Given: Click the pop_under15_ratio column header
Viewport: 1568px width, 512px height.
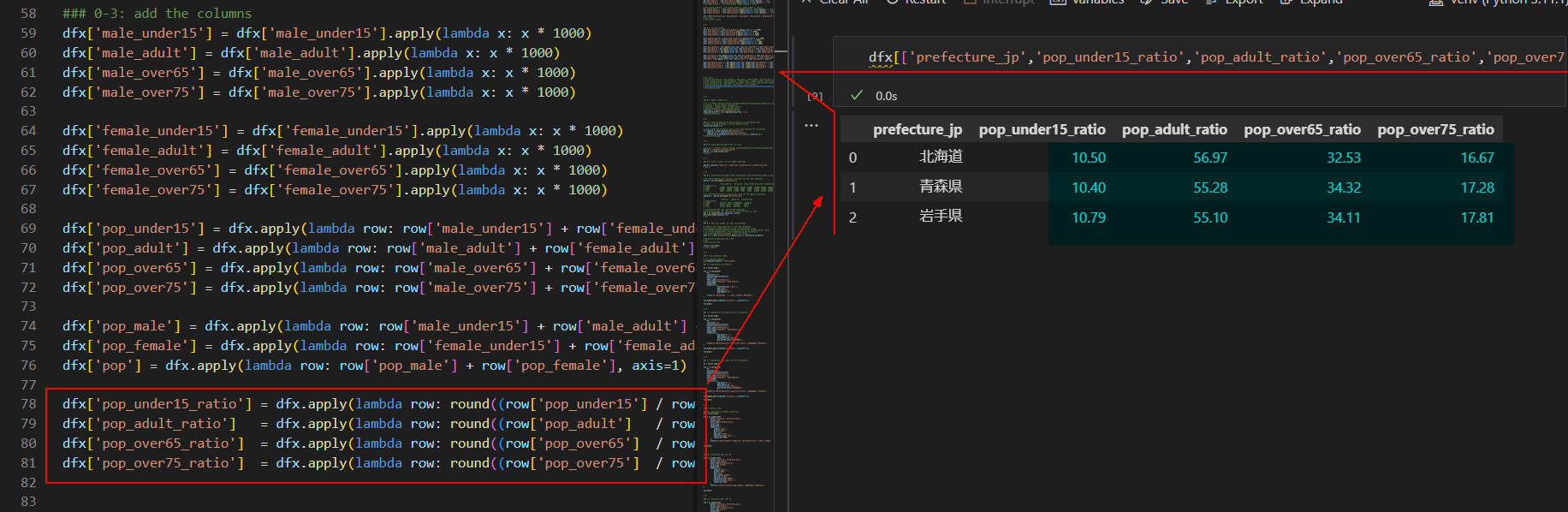Looking at the screenshot, I should (x=1042, y=129).
